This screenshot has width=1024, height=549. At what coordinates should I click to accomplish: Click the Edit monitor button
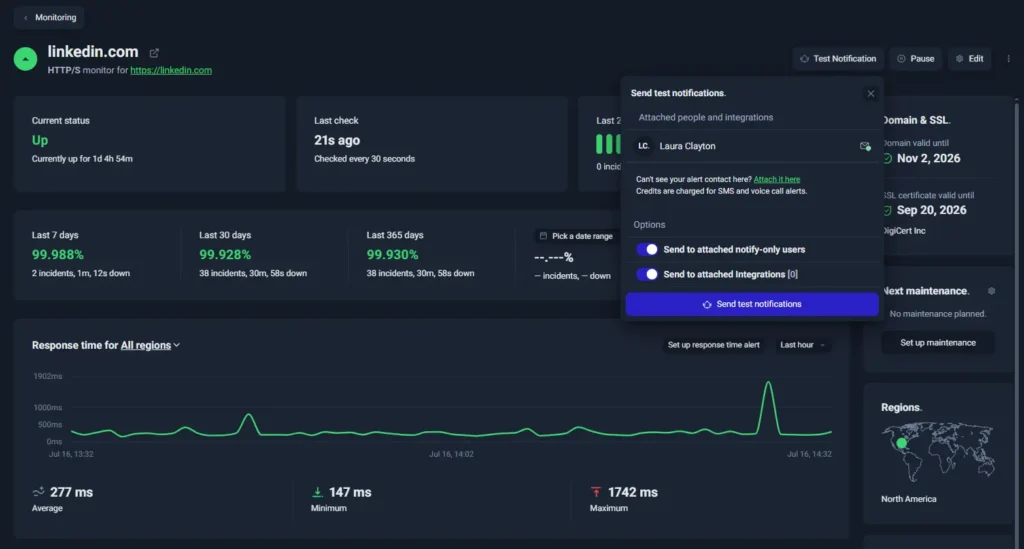[970, 59]
